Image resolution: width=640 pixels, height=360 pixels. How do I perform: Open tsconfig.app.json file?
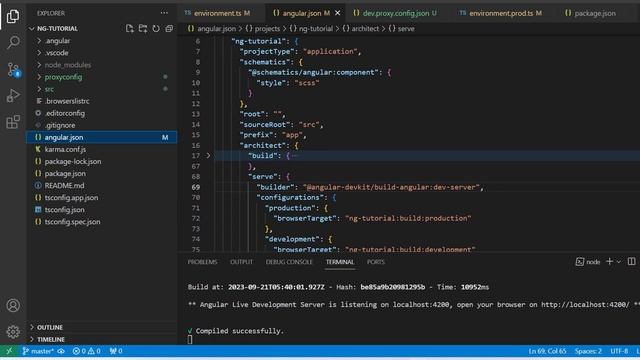point(102,198)
